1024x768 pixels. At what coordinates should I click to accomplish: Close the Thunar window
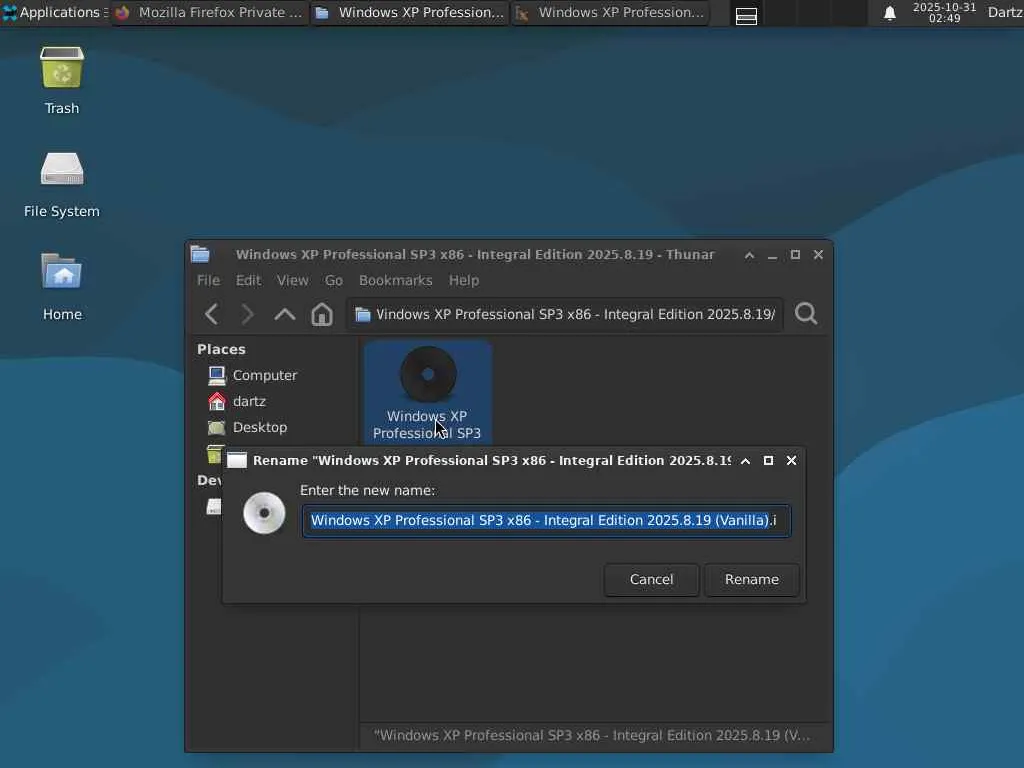coord(818,255)
